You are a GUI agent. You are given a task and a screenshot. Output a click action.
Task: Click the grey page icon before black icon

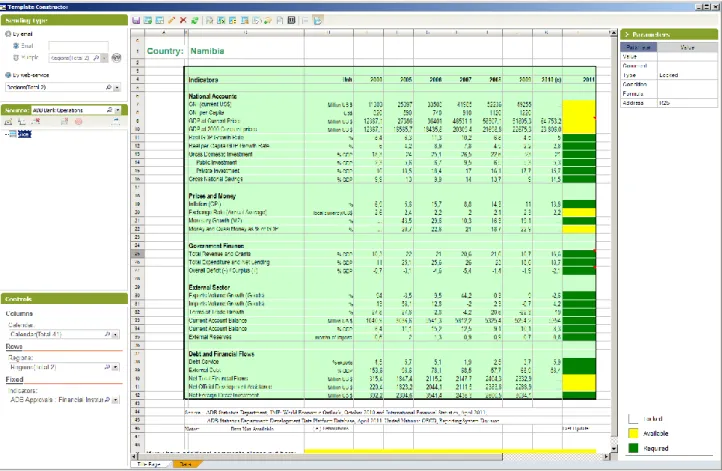[x=279, y=20]
